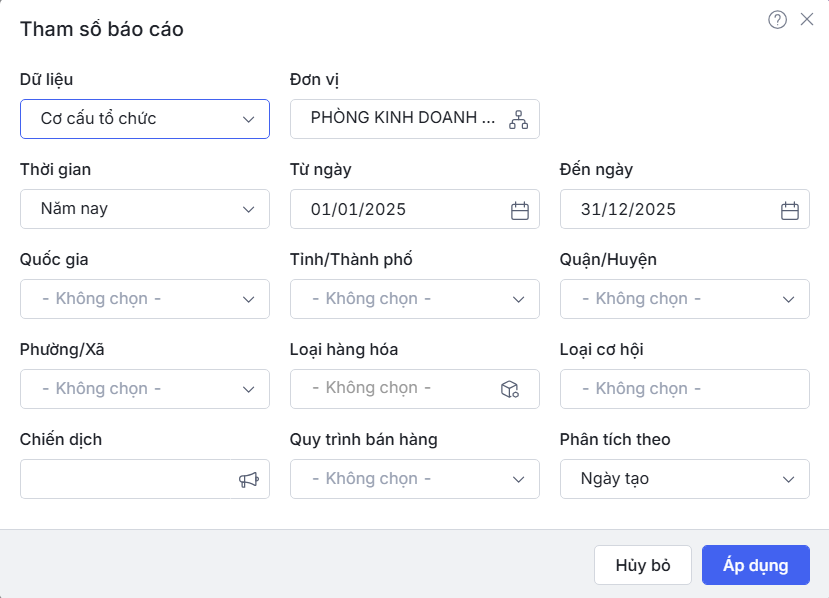Click the Áp dụng button
The height and width of the screenshot is (598, 829).
pos(755,565)
